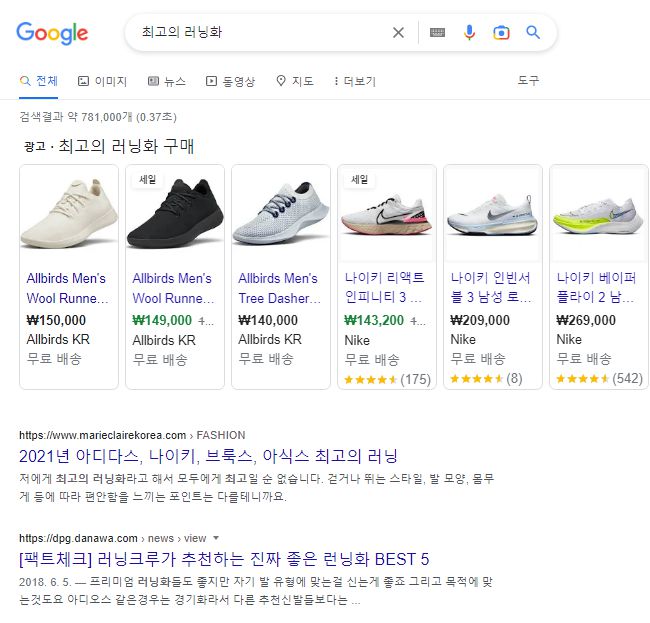Go to the 지도 tab

(x=294, y=81)
